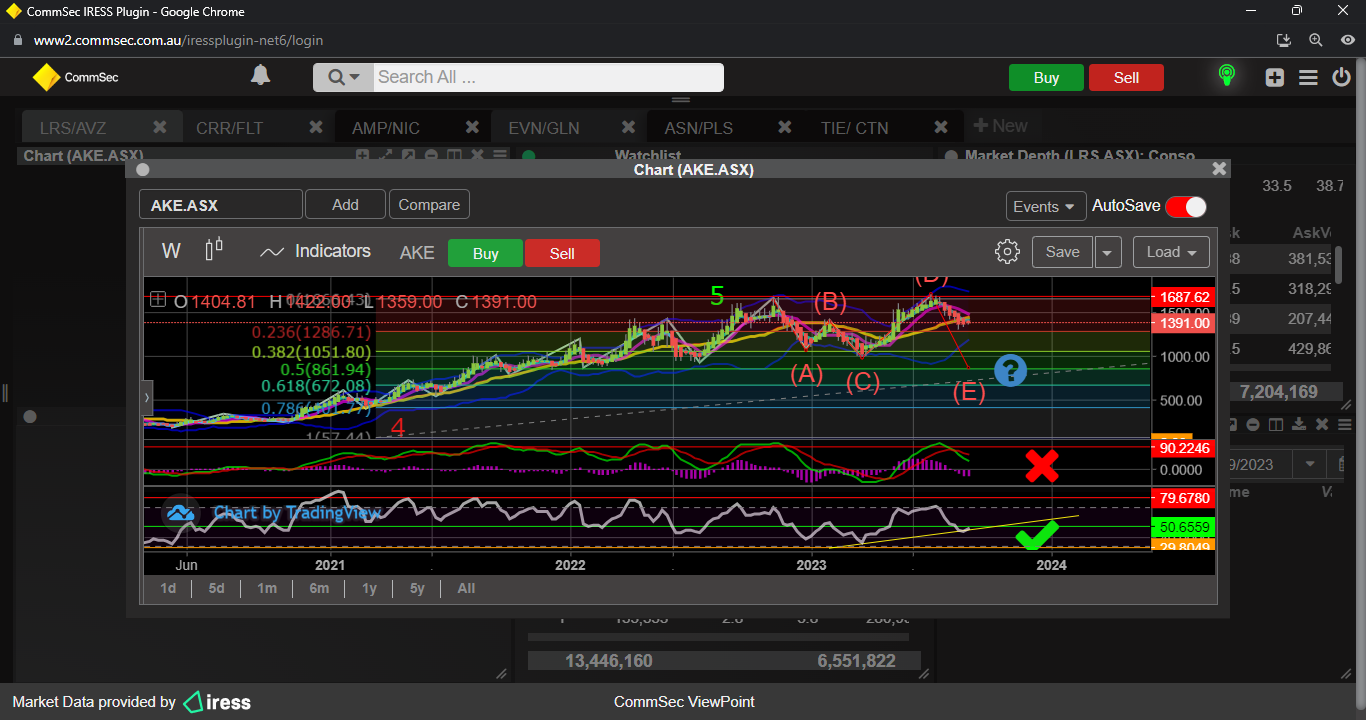Click the green lightbulb ideas icon

[x=1227, y=76]
